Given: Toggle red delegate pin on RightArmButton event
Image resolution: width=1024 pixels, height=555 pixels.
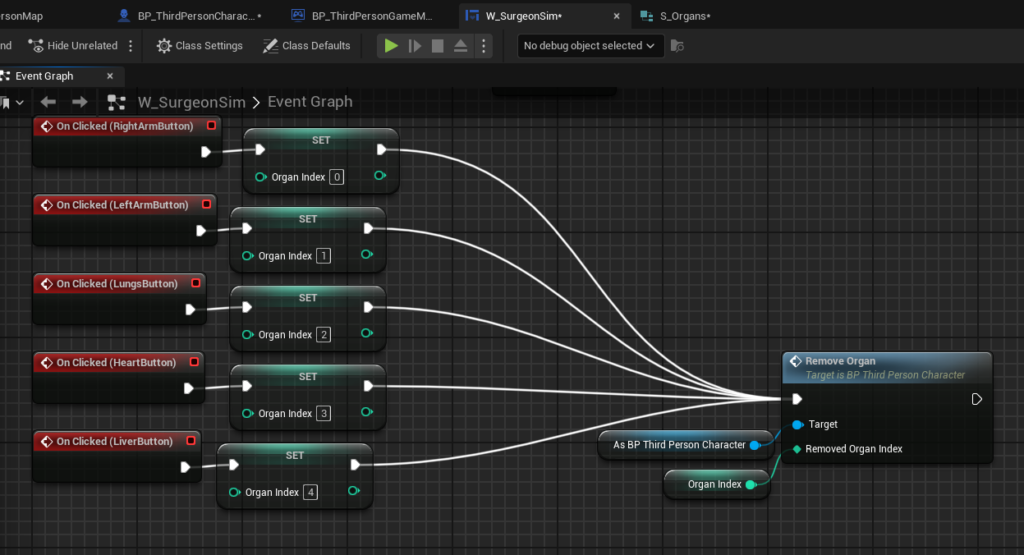Looking at the screenshot, I should click(211, 126).
